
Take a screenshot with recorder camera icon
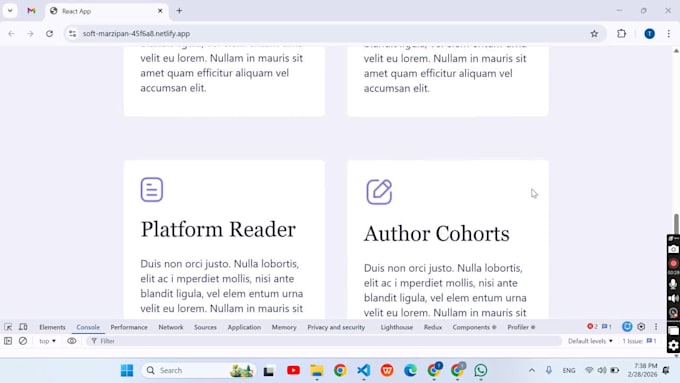tap(673, 249)
